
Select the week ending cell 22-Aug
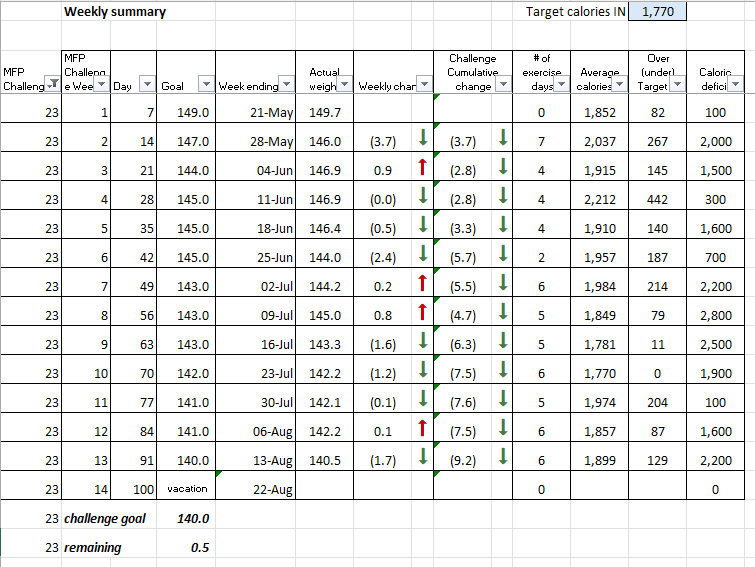(255, 485)
